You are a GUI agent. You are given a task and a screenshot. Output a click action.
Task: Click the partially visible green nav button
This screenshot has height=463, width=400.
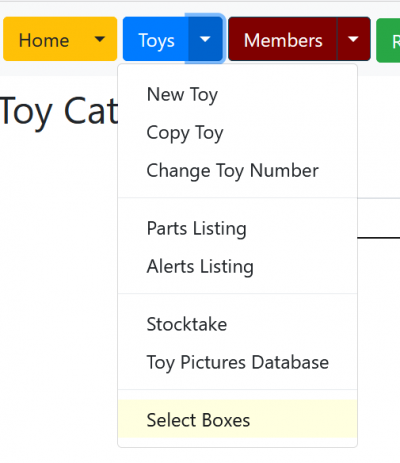(x=388, y=40)
